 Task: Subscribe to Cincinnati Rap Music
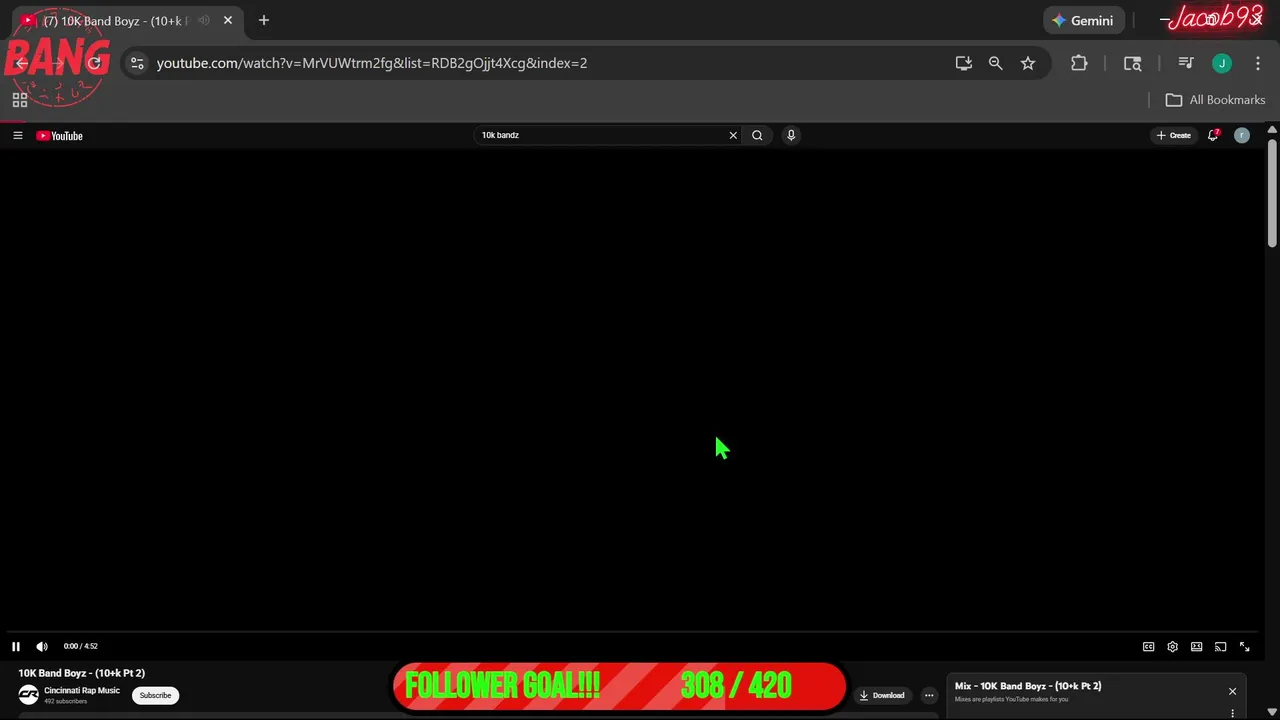[155, 695]
